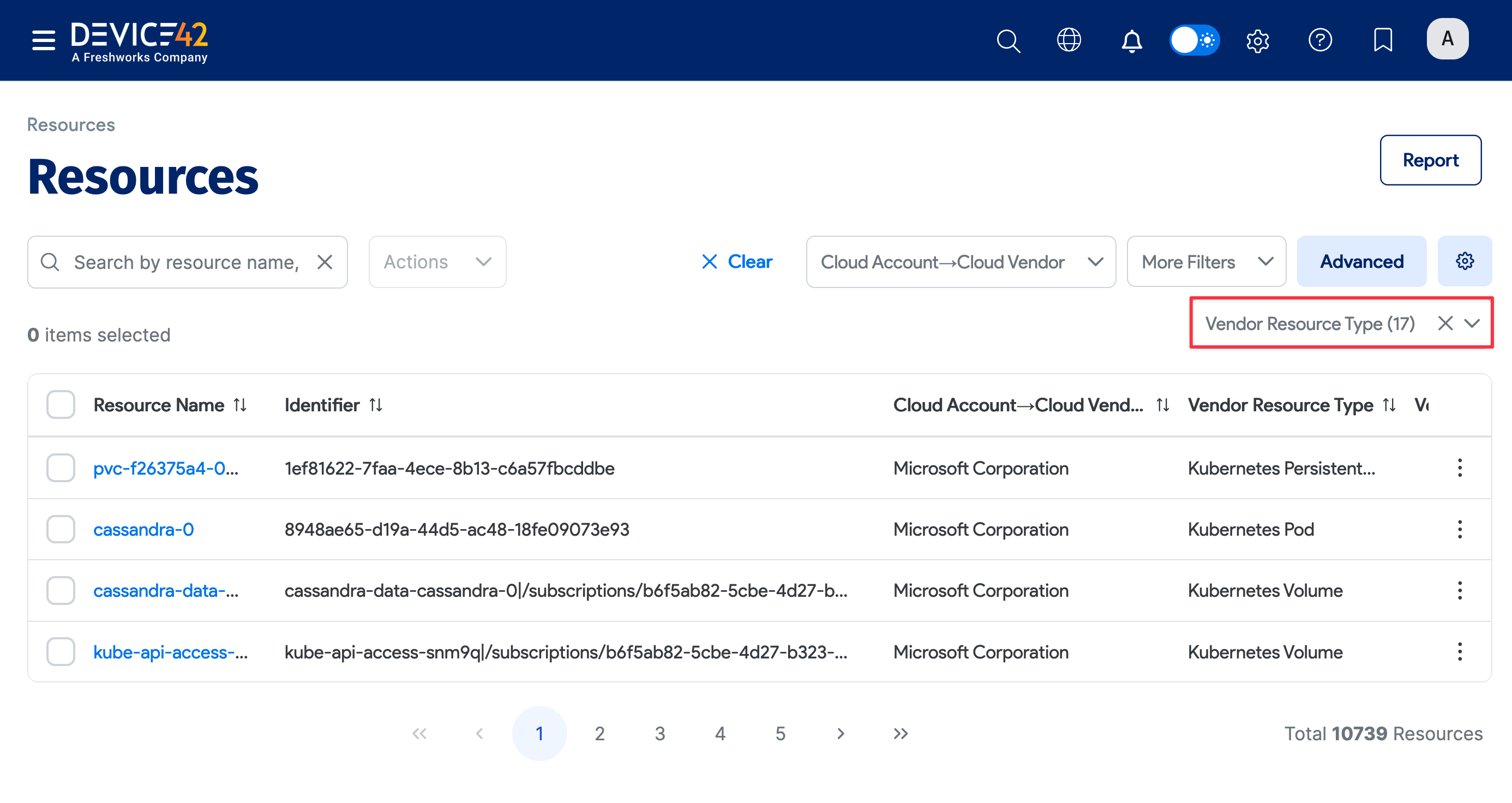Go to page 3
Image resolution: width=1512 pixels, height=803 pixels.
(660, 733)
